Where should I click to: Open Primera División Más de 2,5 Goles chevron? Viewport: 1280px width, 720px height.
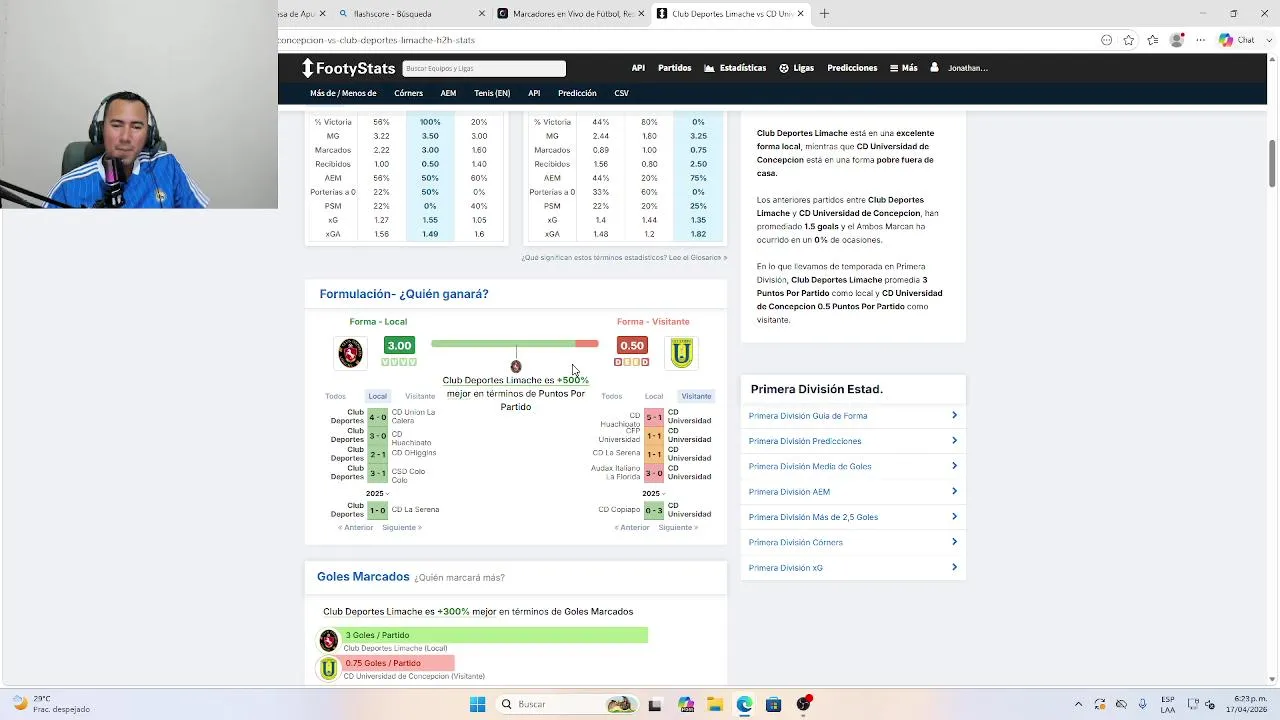pyautogui.click(x=954, y=517)
